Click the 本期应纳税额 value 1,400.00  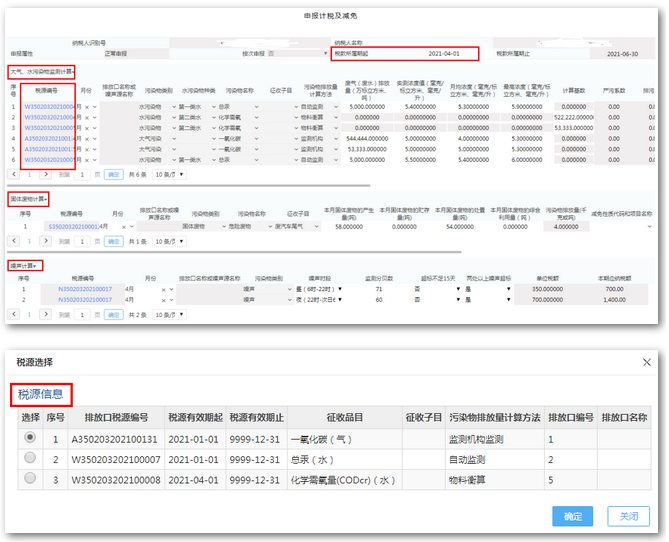[x=614, y=300]
